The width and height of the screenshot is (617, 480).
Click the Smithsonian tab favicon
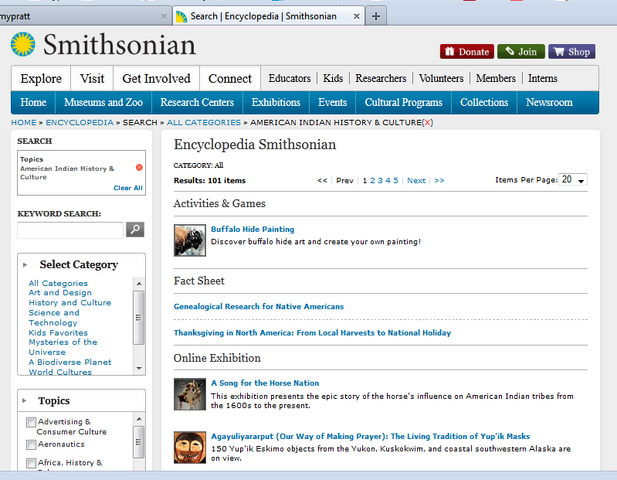coord(181,17)
